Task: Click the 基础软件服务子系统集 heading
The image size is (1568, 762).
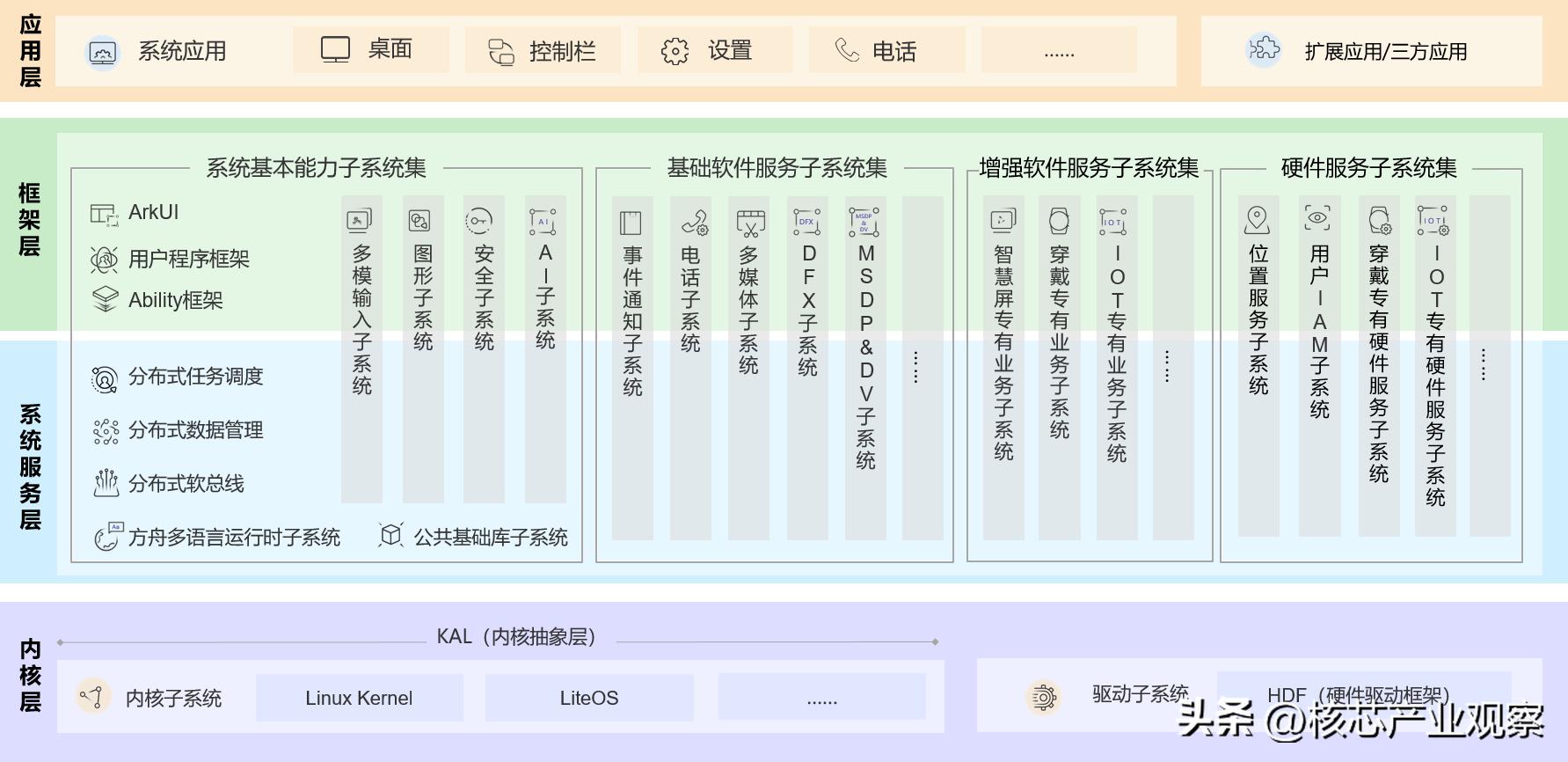Action: coord(777,168)
